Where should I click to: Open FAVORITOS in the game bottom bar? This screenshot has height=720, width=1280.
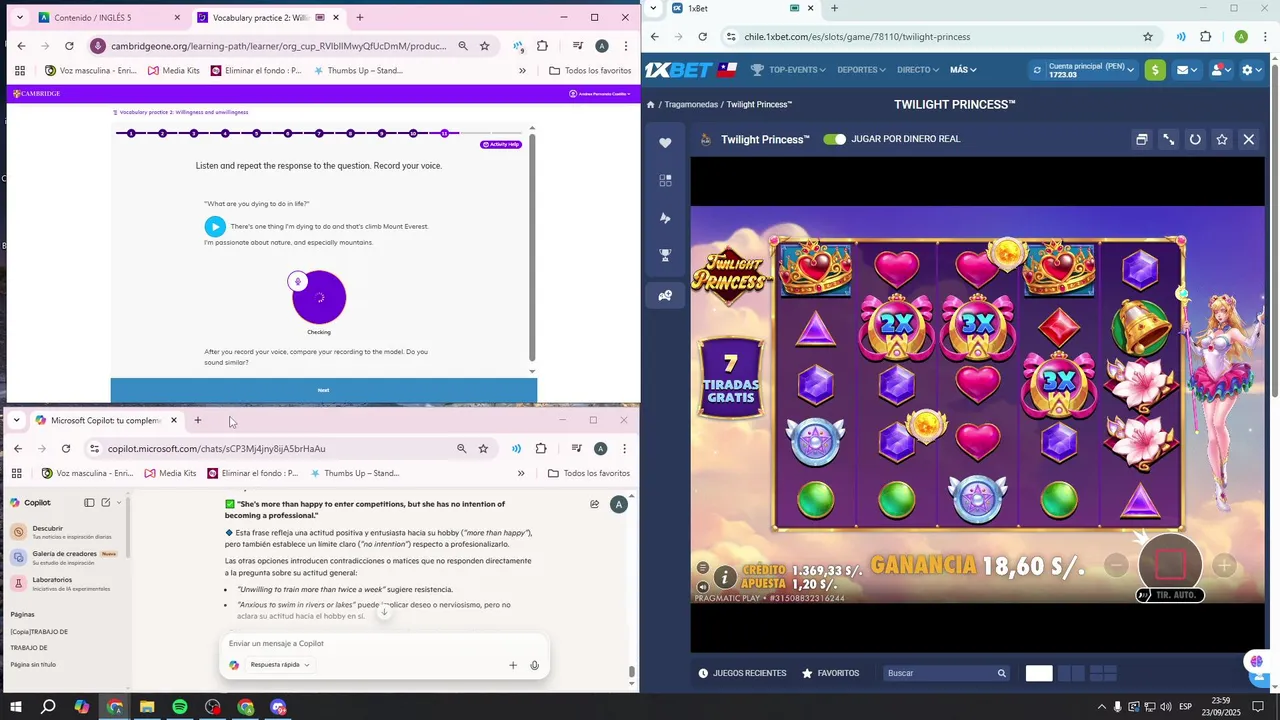830,673
